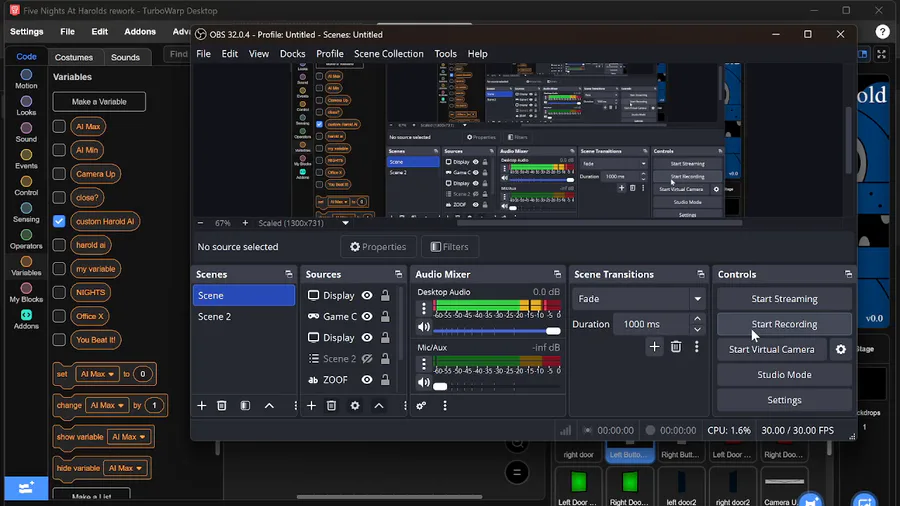
Task: Click Start Virtual Camera button
Action: click(771, 349)
